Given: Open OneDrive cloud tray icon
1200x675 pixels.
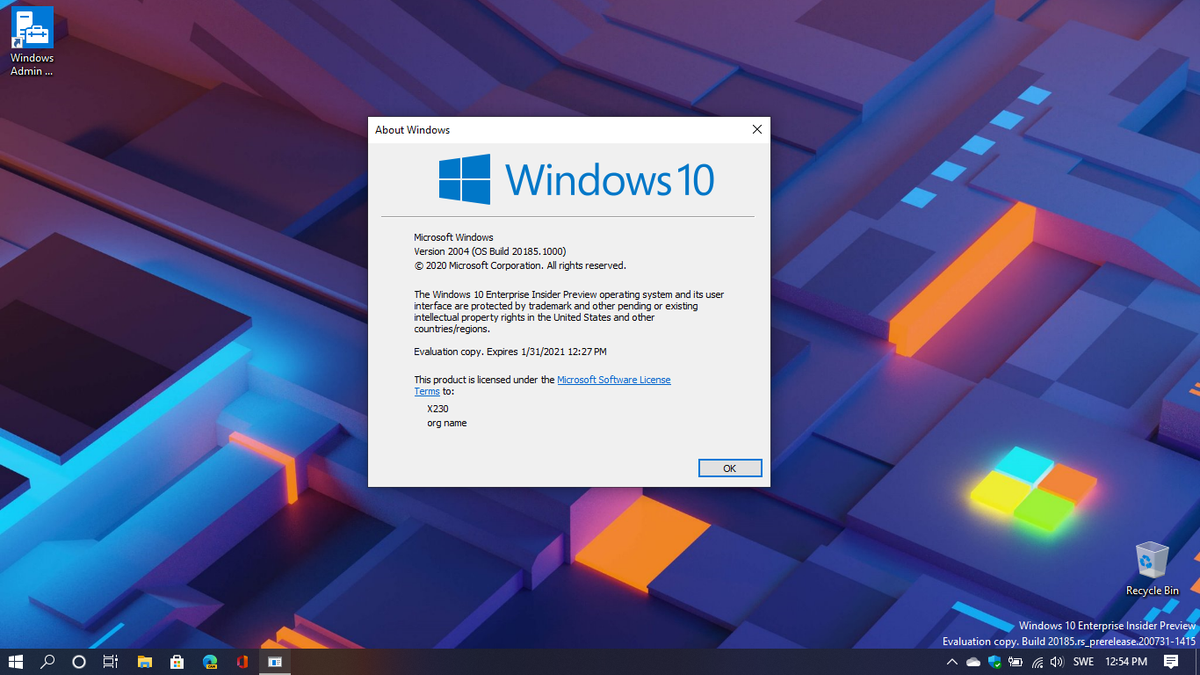Looking at the screenshot, I should click(973, 662).
